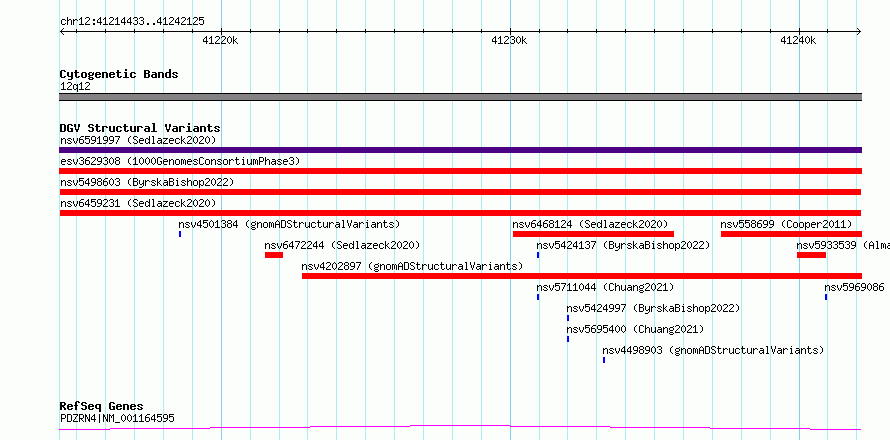Click the ruler's right arrowhead

pyautogui.click(x=859, y=31)
